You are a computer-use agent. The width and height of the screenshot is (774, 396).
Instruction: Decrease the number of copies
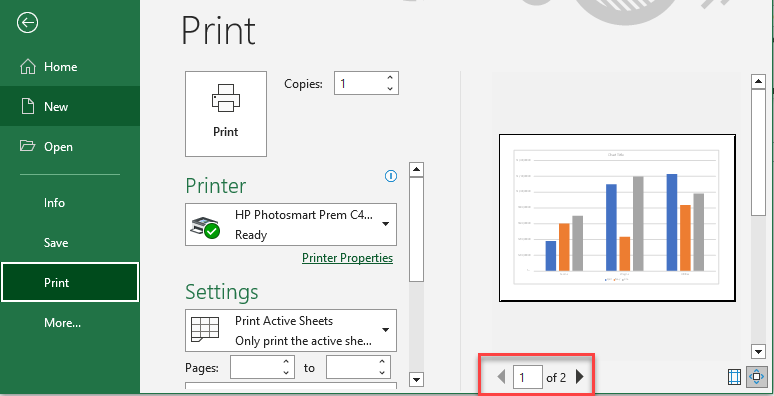pos(390,89)
